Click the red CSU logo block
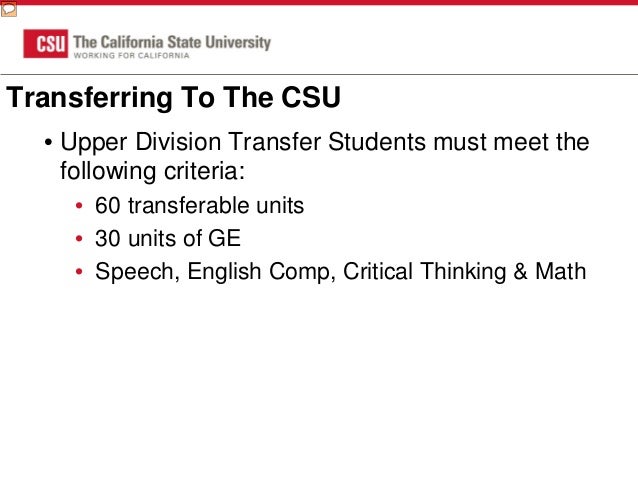Image resolution: width=638 pixels, height=479 pixels. [x=46, y=44]
